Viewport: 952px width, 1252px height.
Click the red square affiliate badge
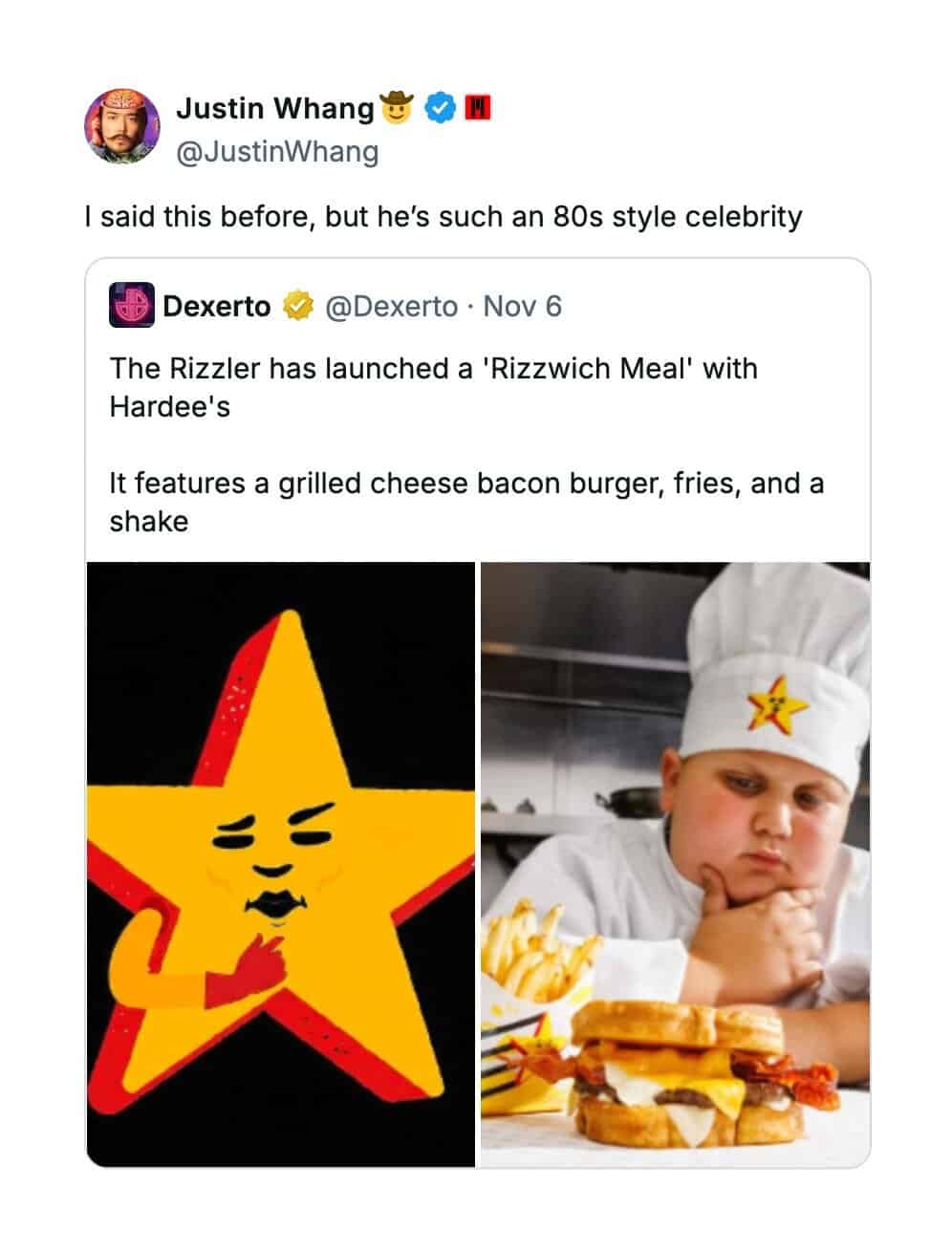(x=477, y=108)
